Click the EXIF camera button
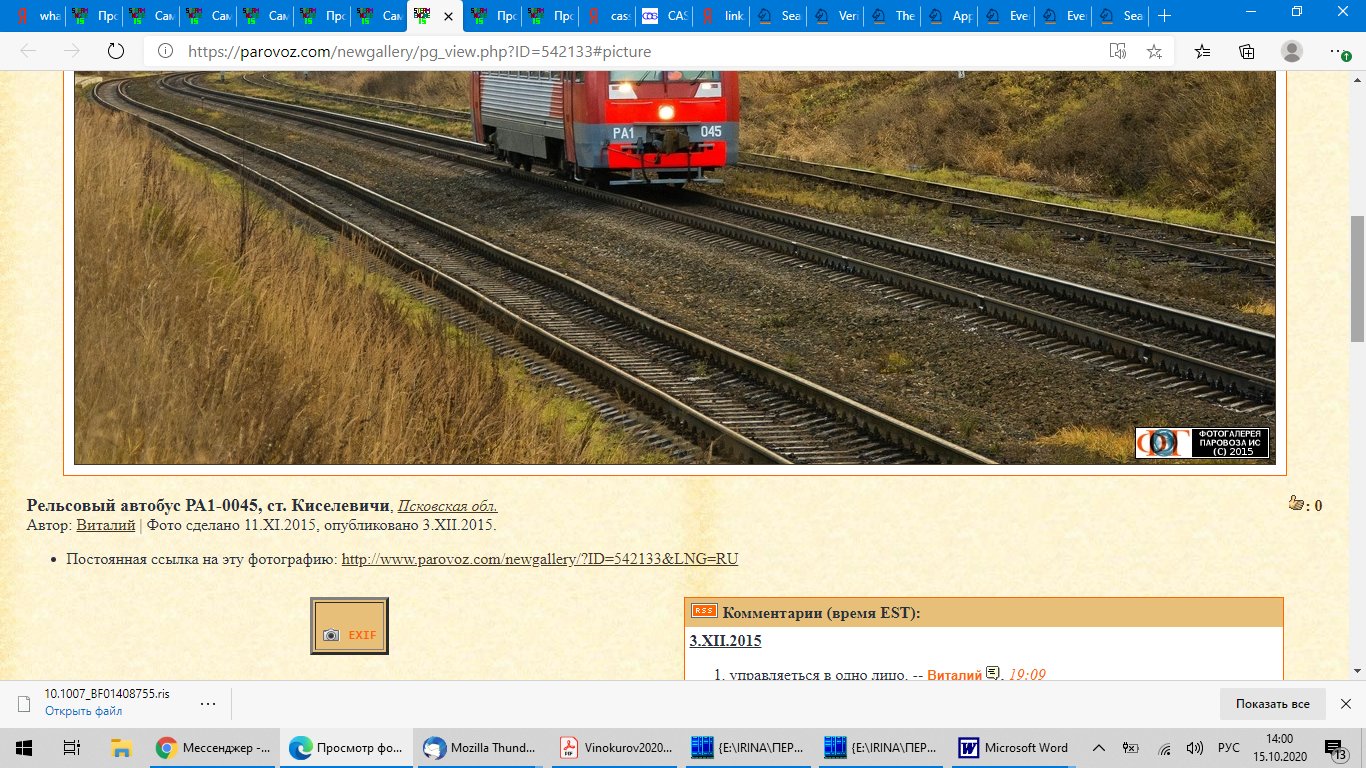Screen dimensions: 1366x768 pos(349,626)
